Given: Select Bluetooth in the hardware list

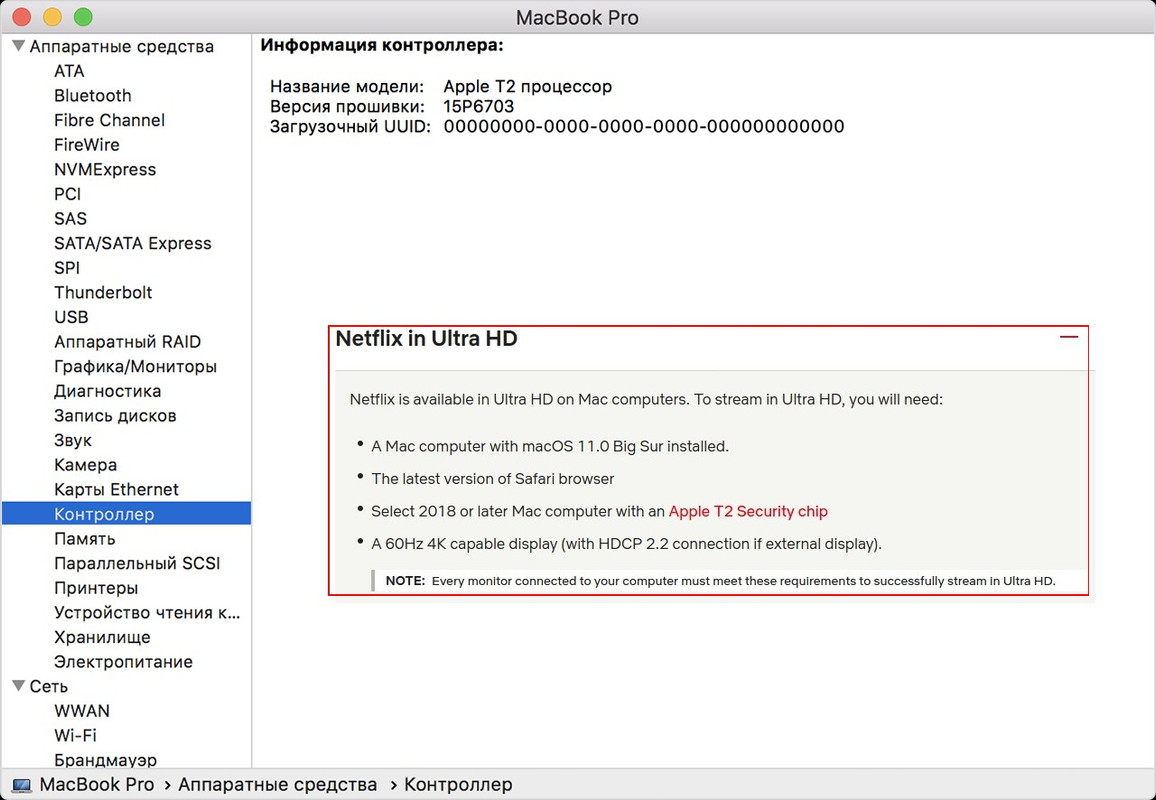Looking at the screenshot, I should coord(93,96).
